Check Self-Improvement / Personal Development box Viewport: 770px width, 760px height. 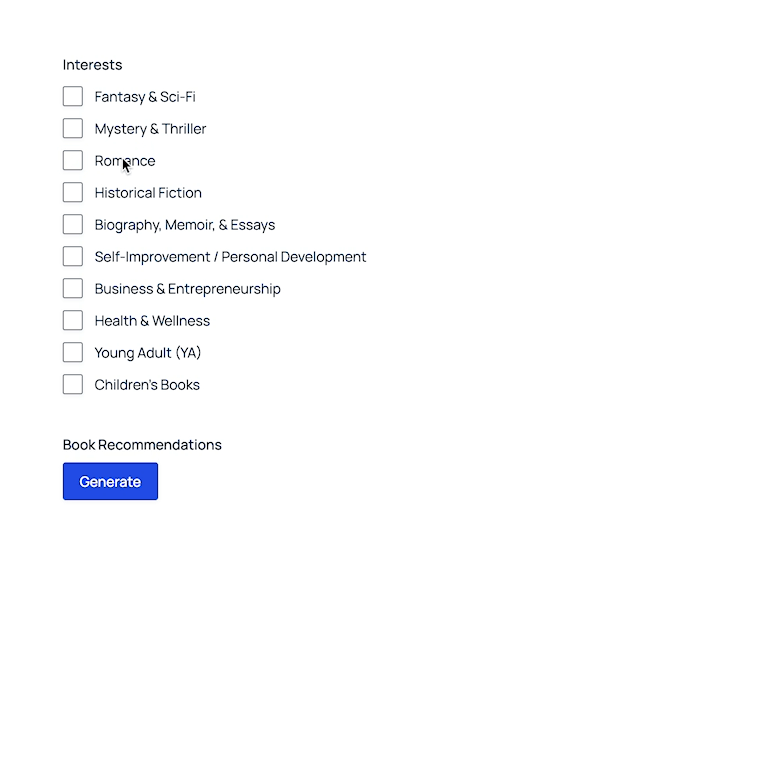(x=73, y=256)
